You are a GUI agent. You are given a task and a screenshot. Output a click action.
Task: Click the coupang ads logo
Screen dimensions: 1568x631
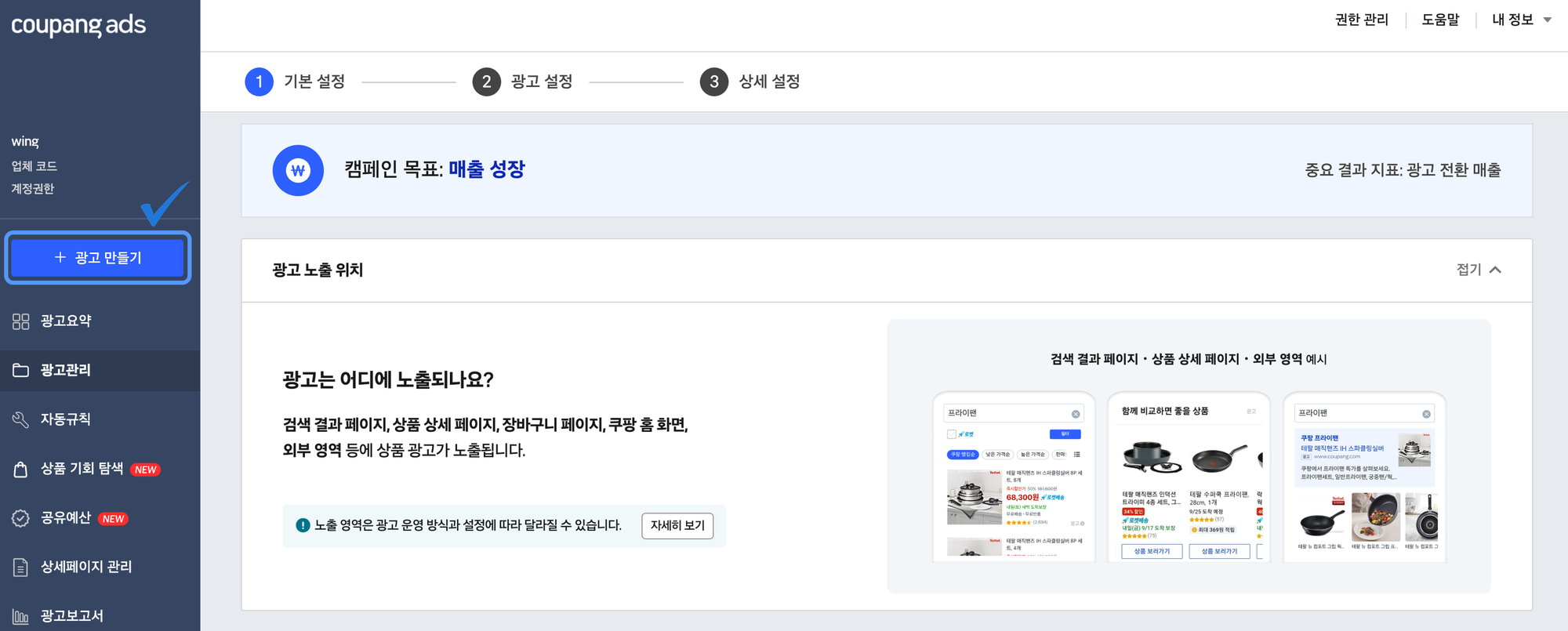pyautogui.click(x=78, y=25)
